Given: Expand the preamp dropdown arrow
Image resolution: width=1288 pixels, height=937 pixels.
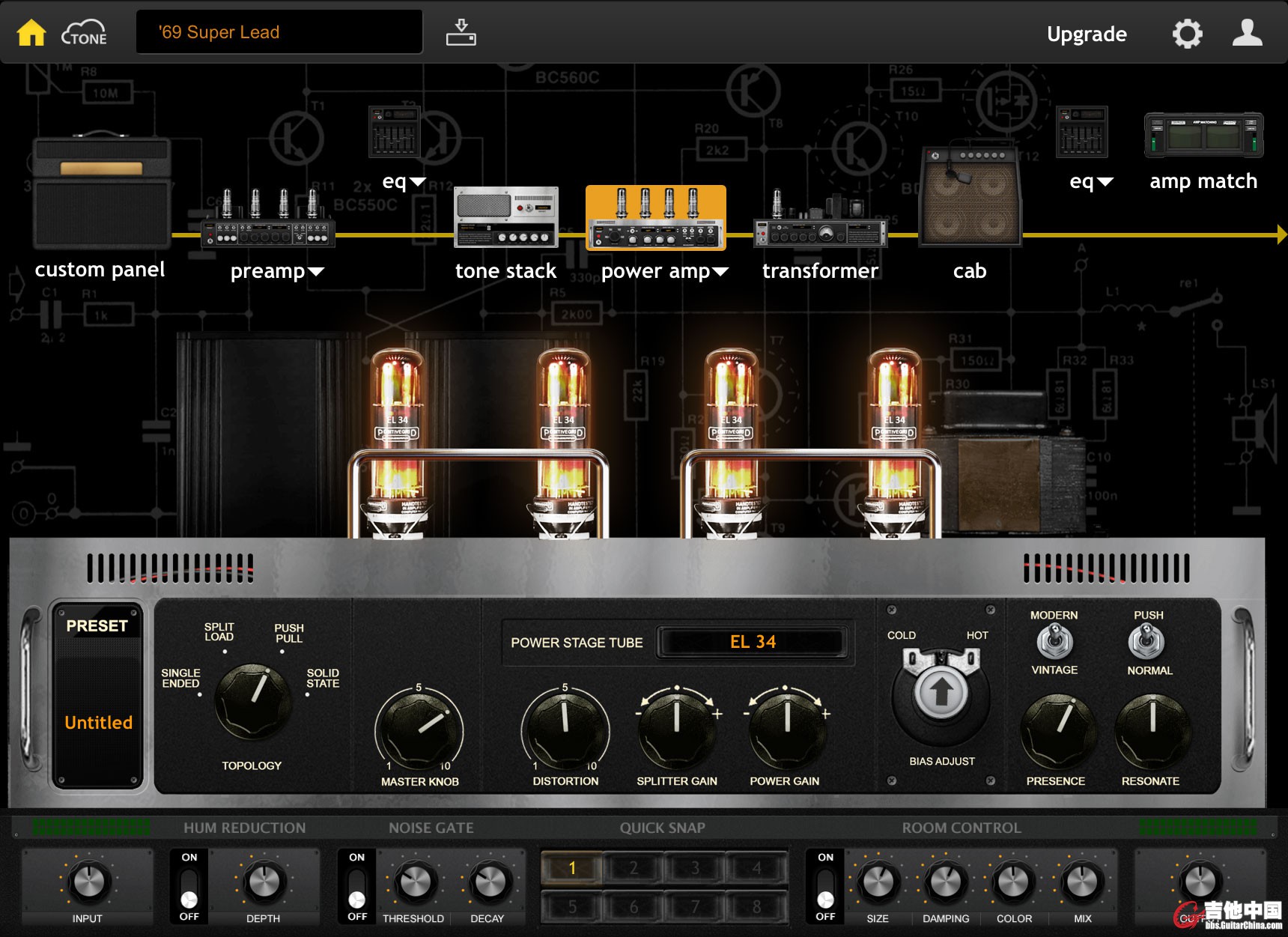Looking at the screenshot, I should tap(317, 272).
